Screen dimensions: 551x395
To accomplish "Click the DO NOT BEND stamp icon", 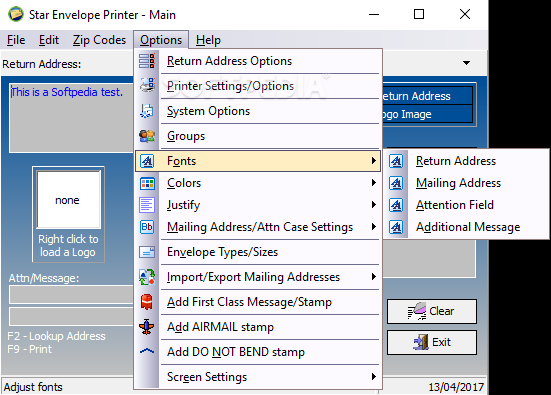I will tap(147, 351).
